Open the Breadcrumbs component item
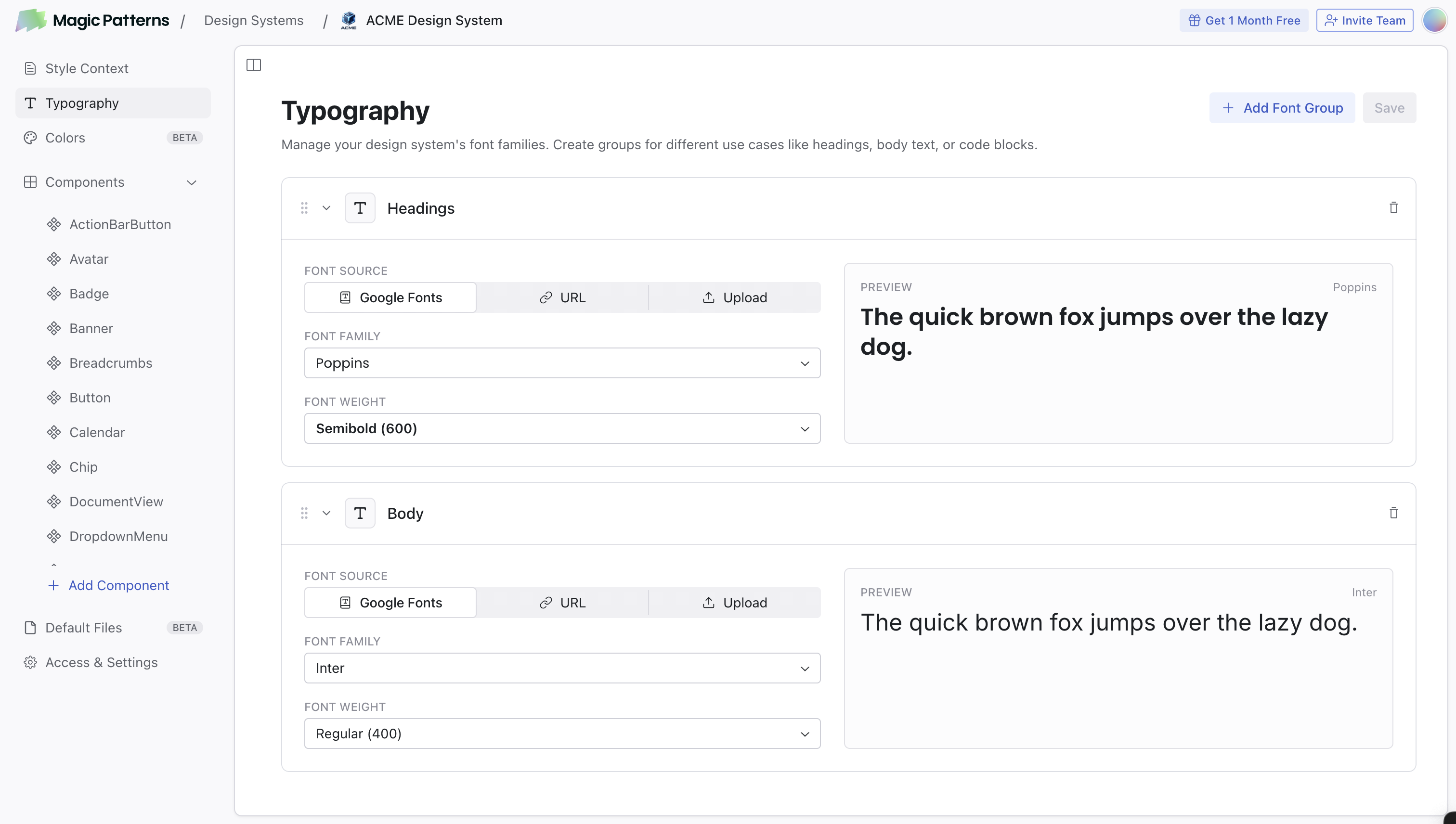Screen dimensions: 1456x824 pyautogui.click(x=110, y=363)
